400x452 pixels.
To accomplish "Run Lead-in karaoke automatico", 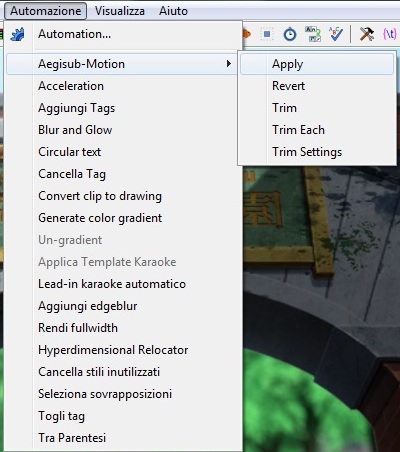I will (x=124, y=284).
